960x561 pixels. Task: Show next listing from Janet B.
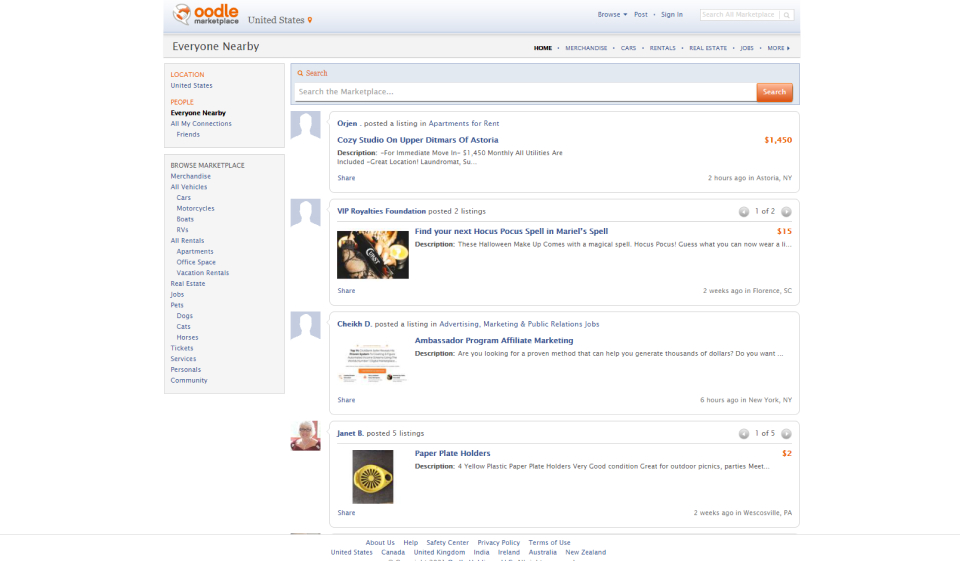pyautogui.click(x=786, y=434)
